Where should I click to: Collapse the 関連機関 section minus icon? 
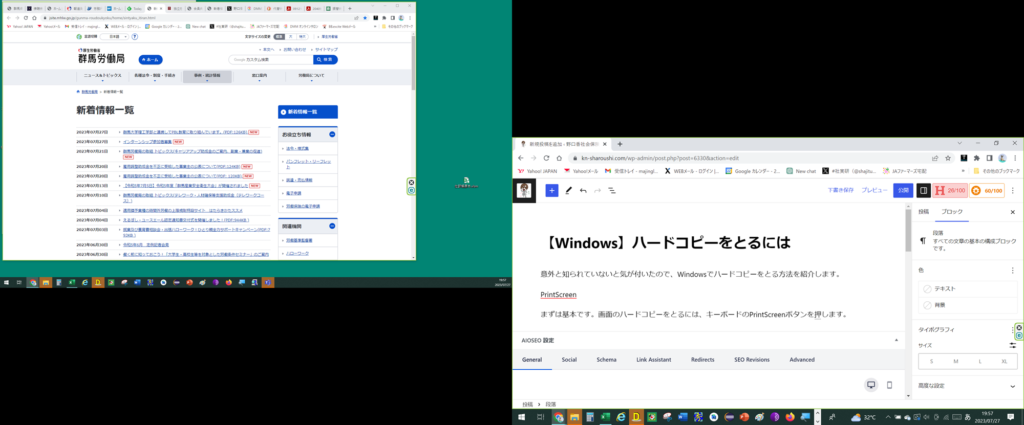click(332, 226)
